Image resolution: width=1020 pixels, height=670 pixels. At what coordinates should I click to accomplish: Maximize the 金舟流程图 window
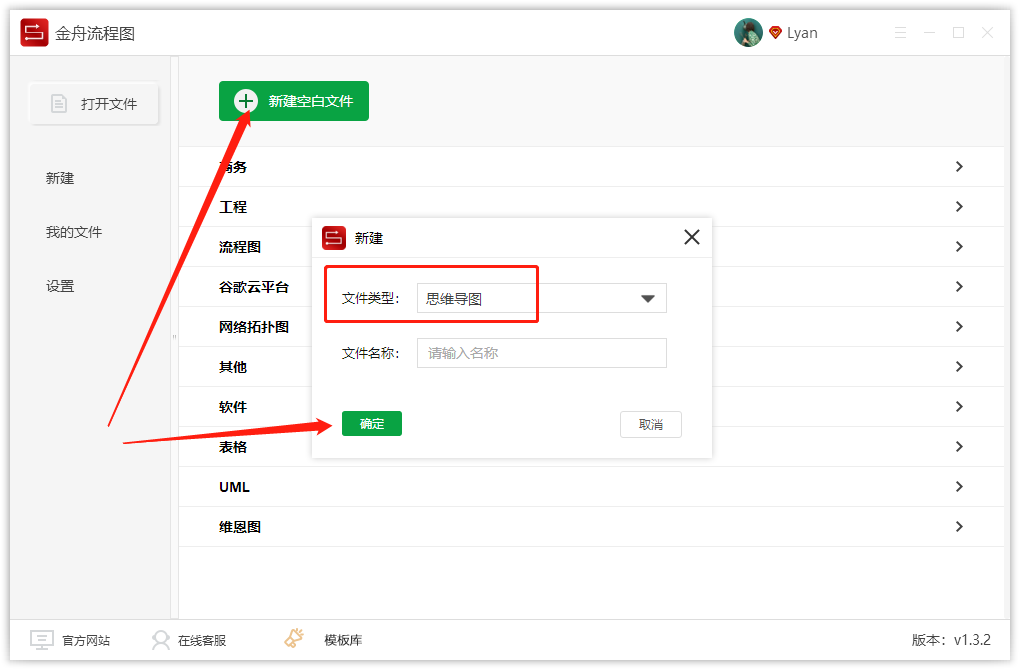point(958,33)
